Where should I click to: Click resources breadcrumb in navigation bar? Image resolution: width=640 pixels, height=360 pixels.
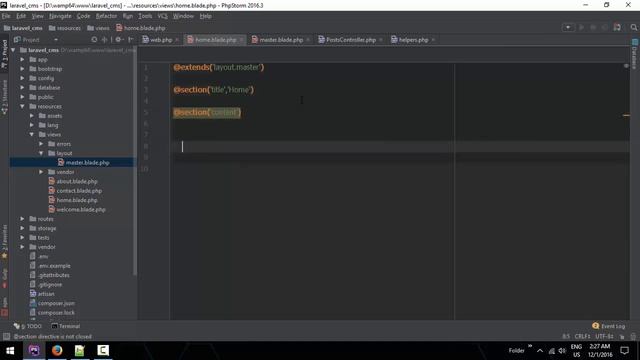(x=64, y=28)
